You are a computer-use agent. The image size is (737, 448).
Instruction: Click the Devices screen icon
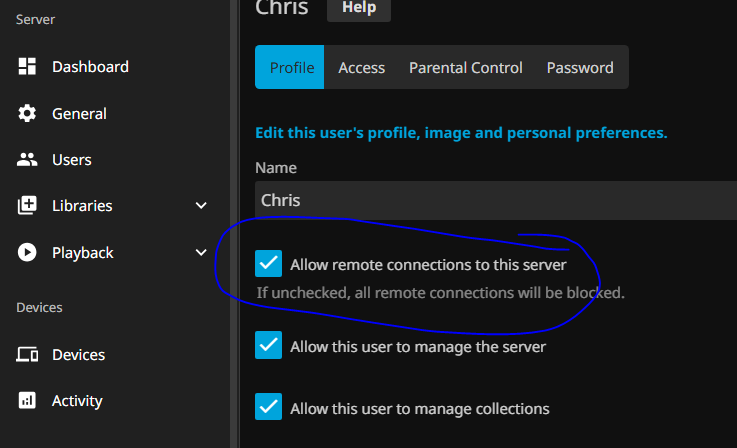pos(28,355)
